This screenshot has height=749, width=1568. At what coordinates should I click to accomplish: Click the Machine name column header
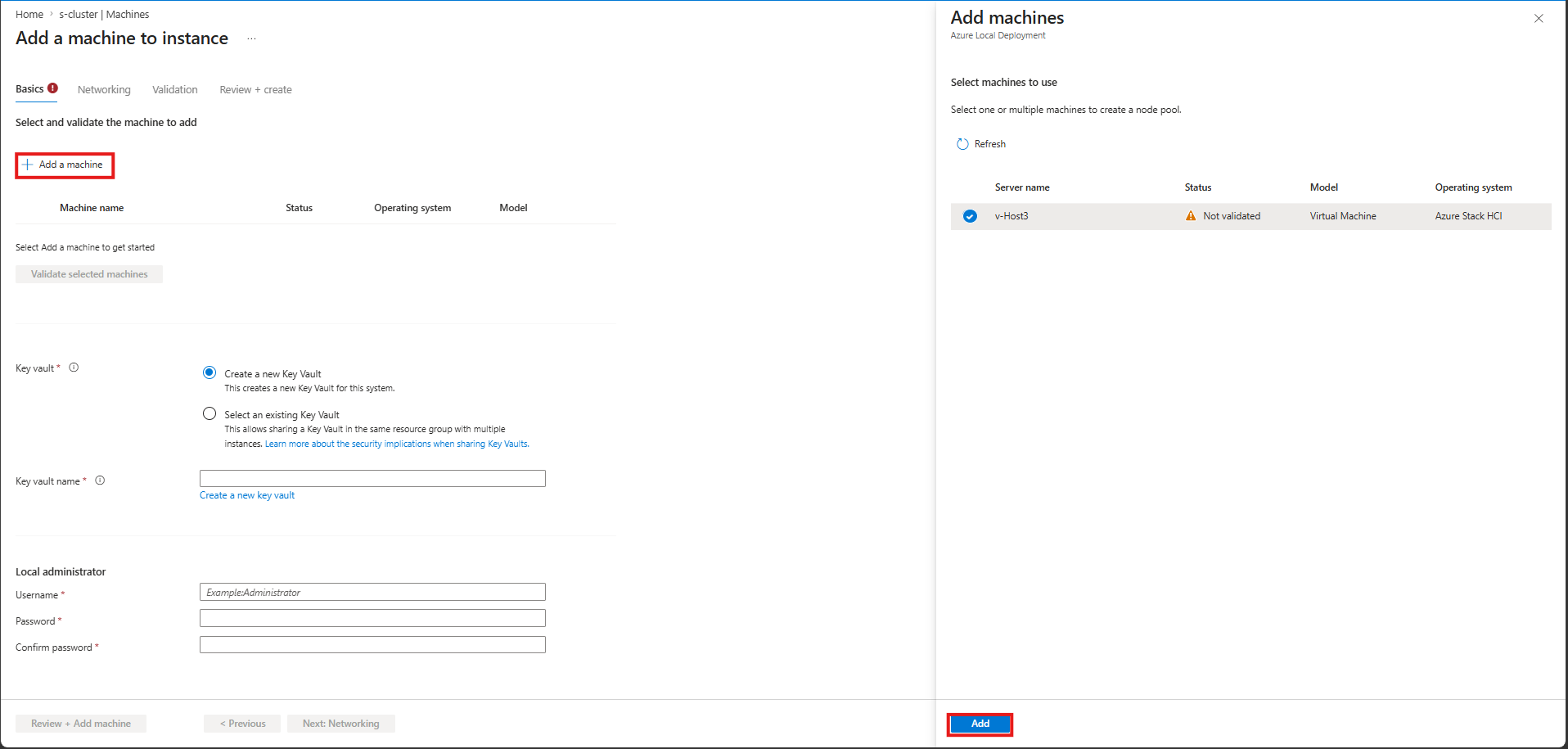coord(92,208)
